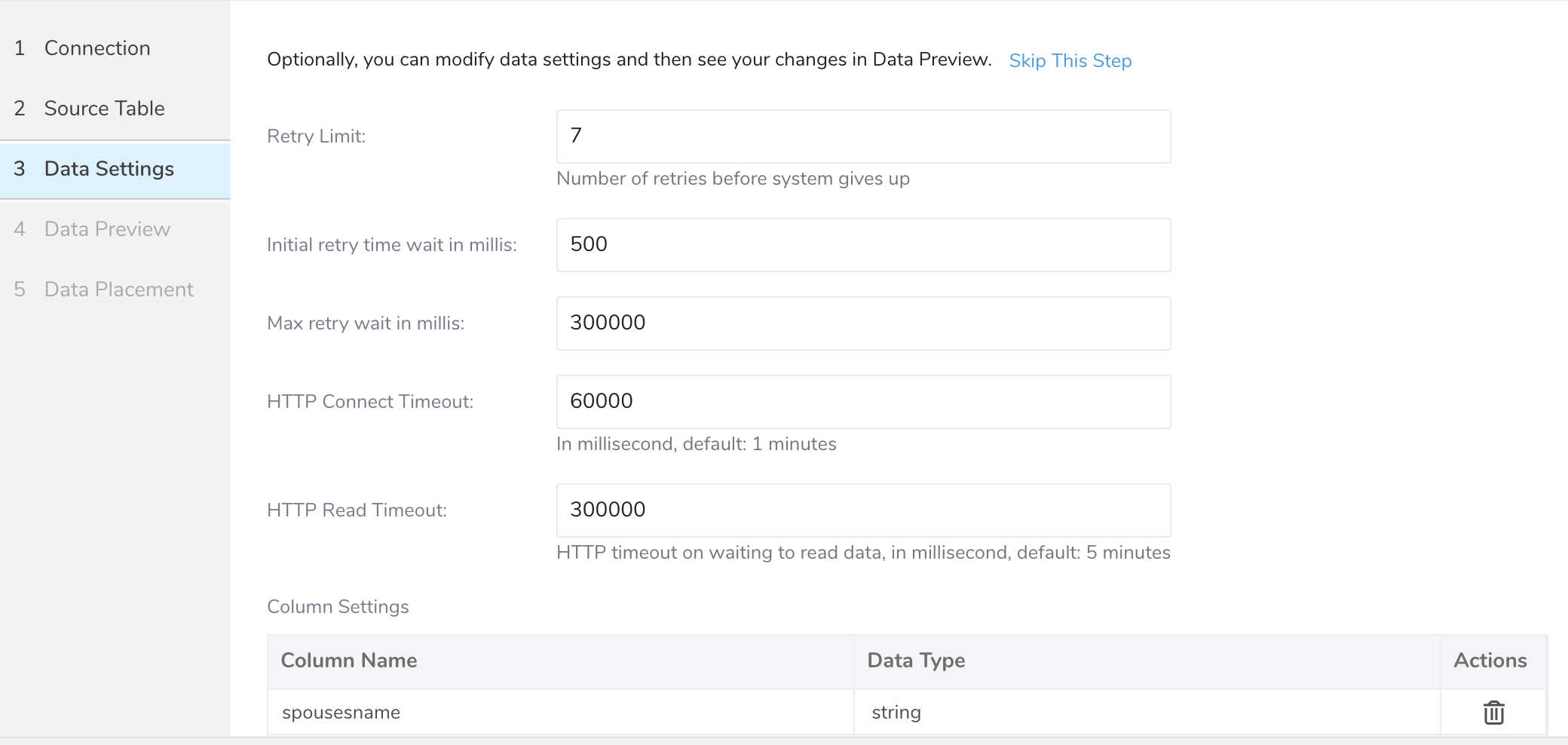Select the Data Settings step
1568x745 pixels.
click(109, 169)
